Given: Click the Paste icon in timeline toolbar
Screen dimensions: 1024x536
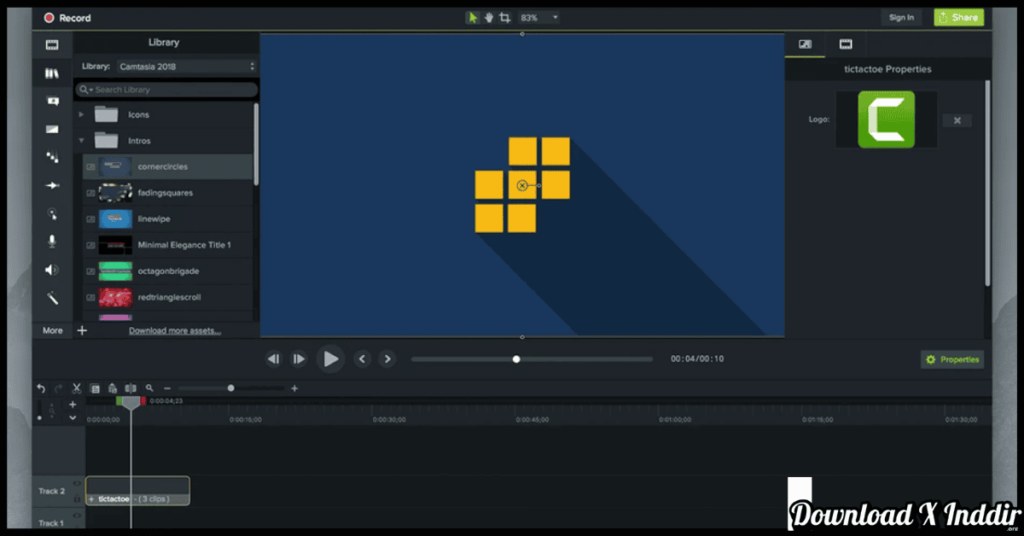Looking at the screenshot, I should tap(112, 388).
